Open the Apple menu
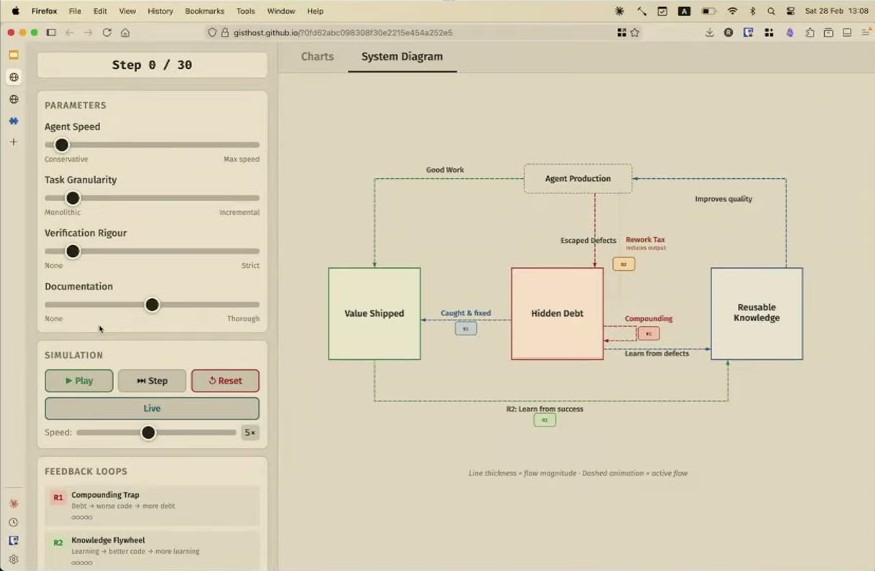Image resolution: width=875 pixels, height=571 pixels. 16,11
